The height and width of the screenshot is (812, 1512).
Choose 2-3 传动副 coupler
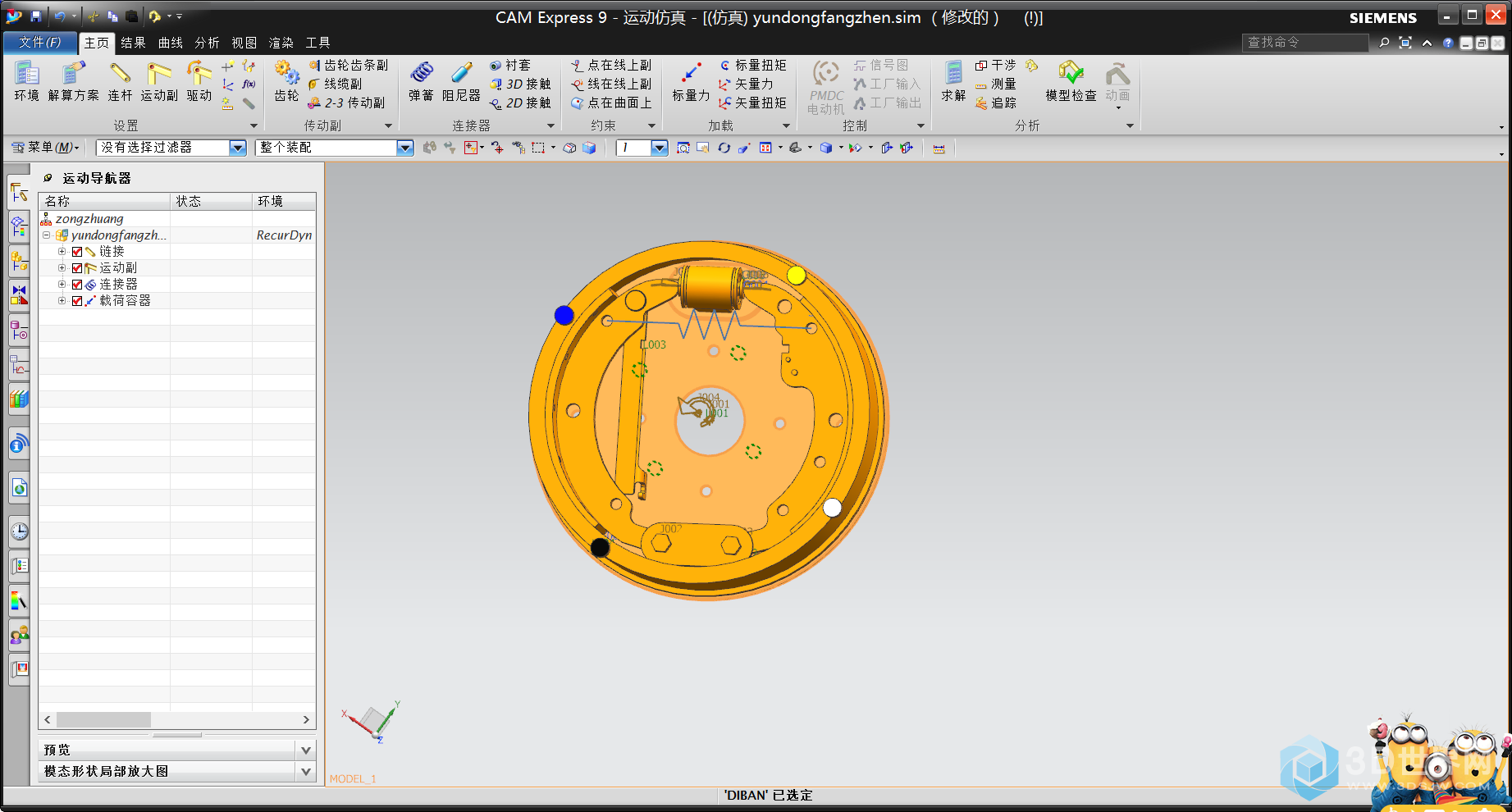click(346, 103)
